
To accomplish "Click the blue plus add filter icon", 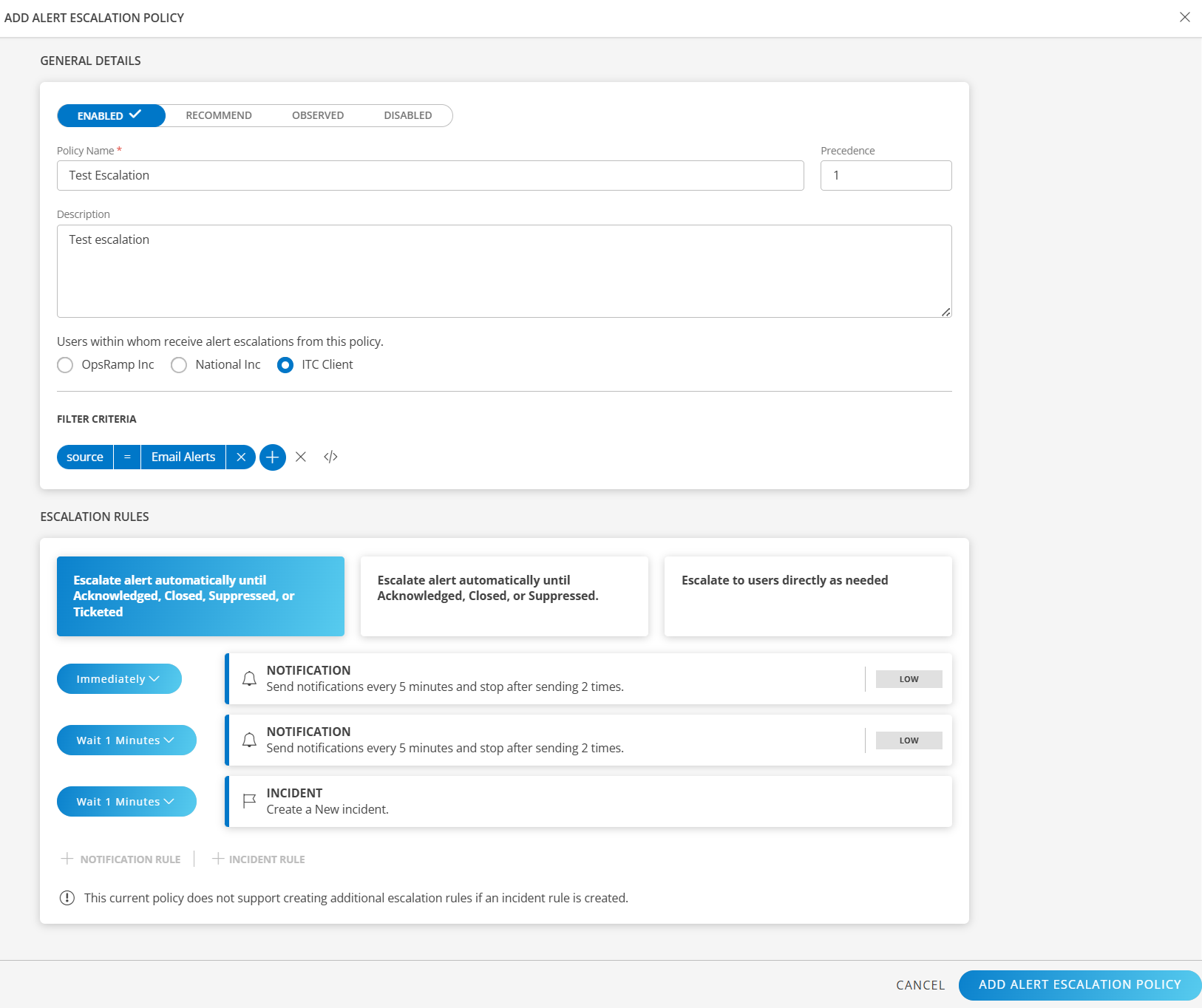I will coord(272,457).
